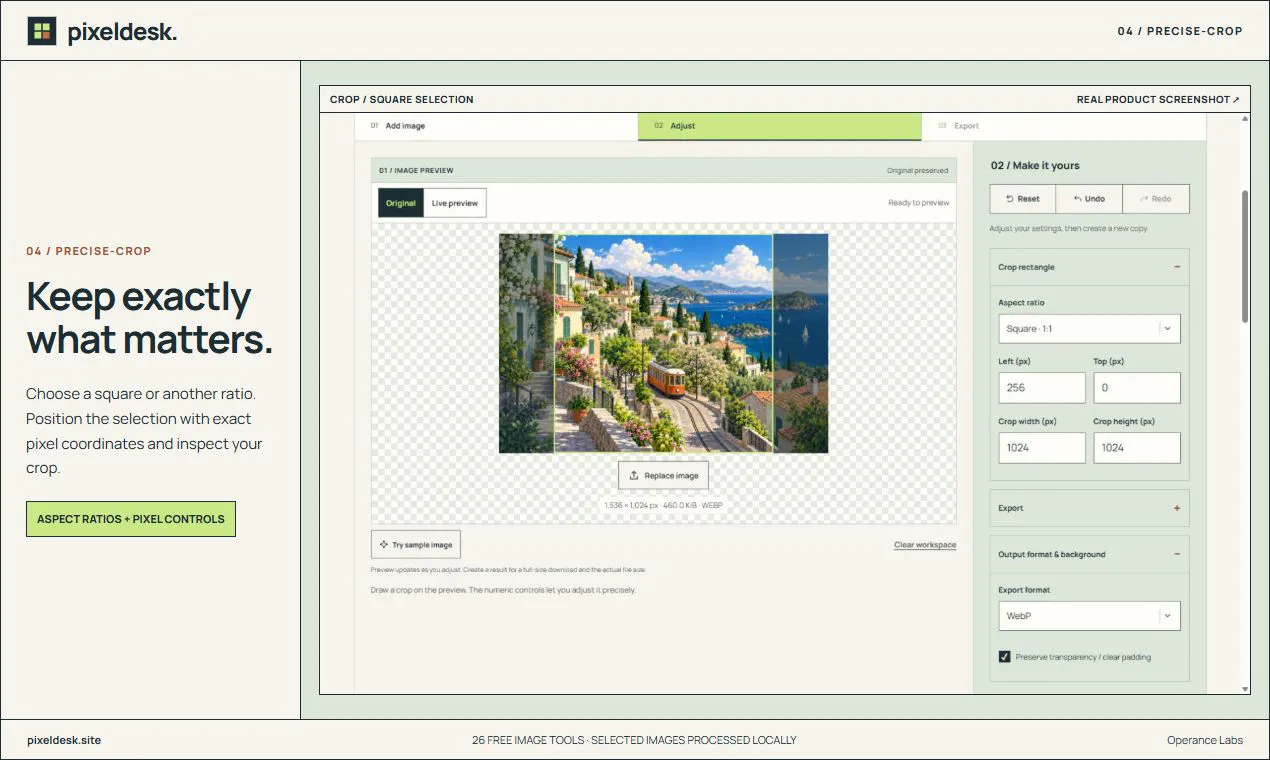
Task: Click the Try sample image button
Action: tap(415, 545)
